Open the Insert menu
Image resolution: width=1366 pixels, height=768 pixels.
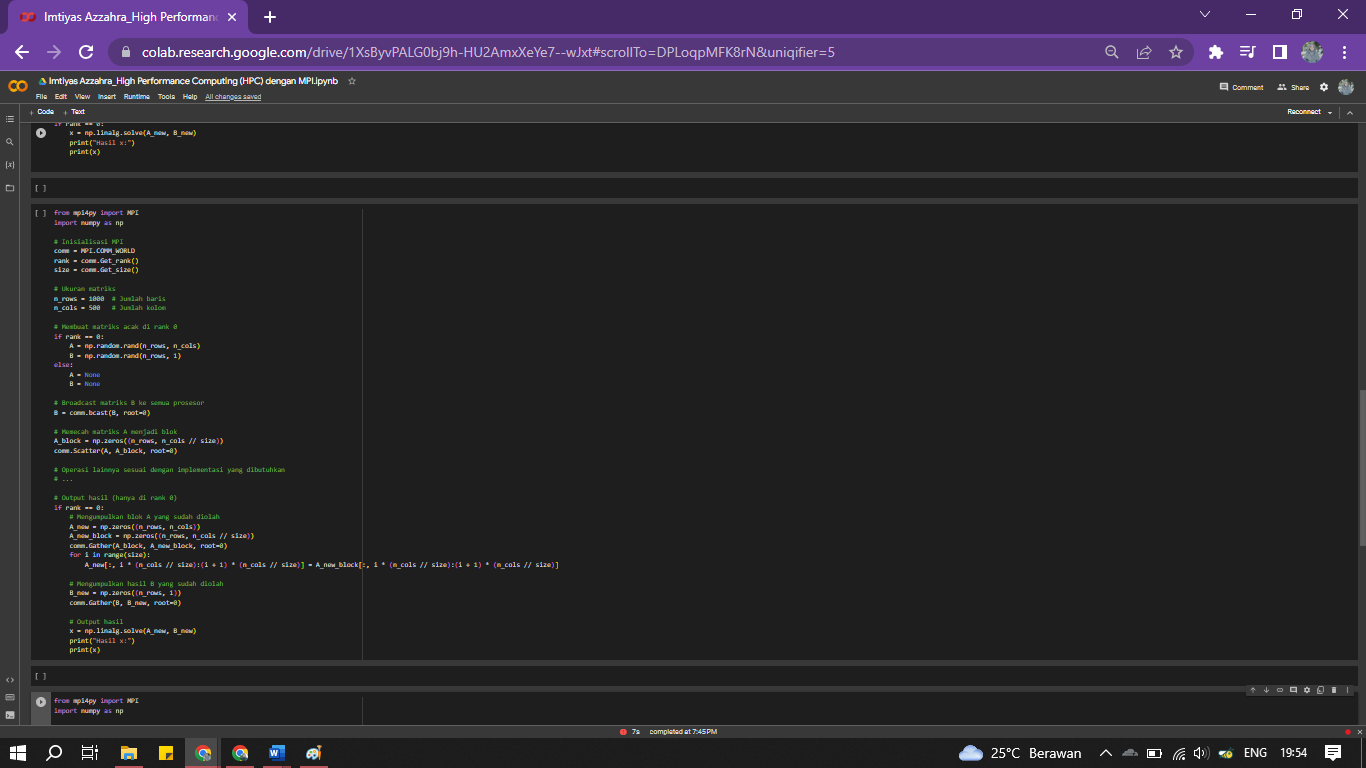coord(107,97)
